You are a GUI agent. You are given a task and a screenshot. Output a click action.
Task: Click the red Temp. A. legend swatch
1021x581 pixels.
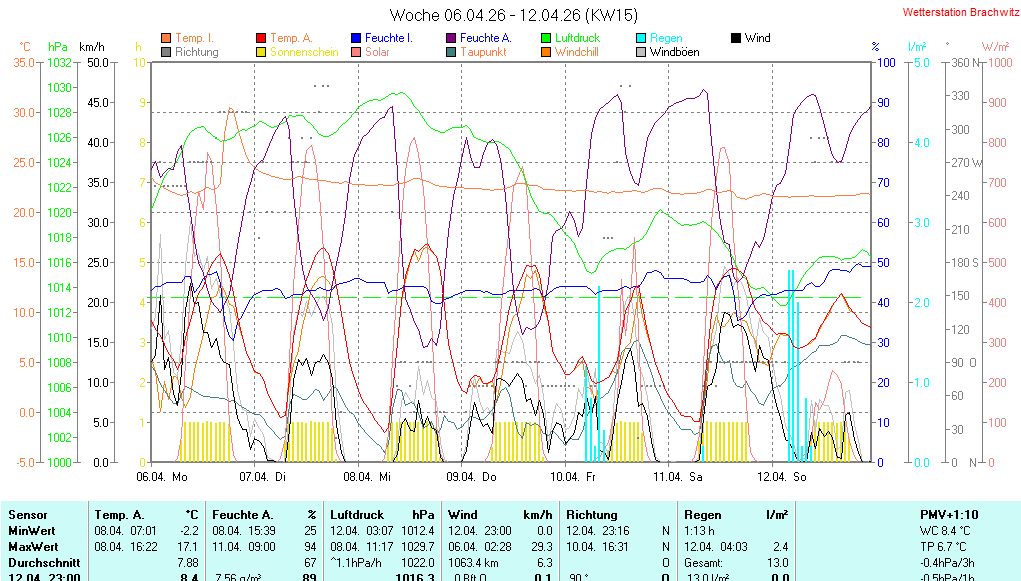[x=262, y=38]
